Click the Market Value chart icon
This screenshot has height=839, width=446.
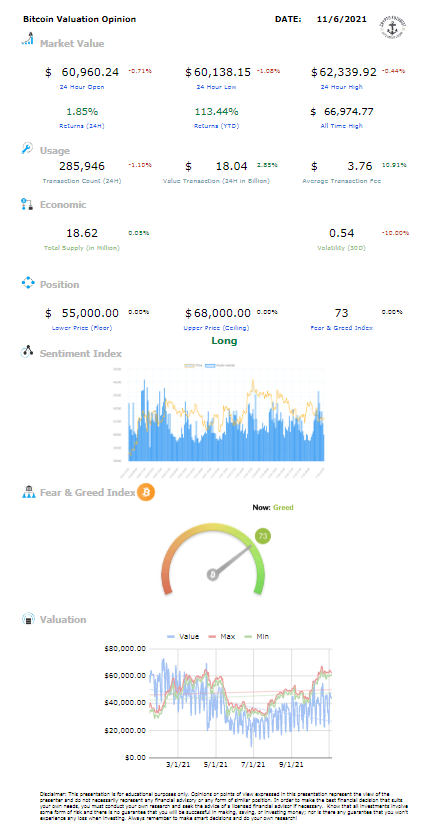point(27,39)
